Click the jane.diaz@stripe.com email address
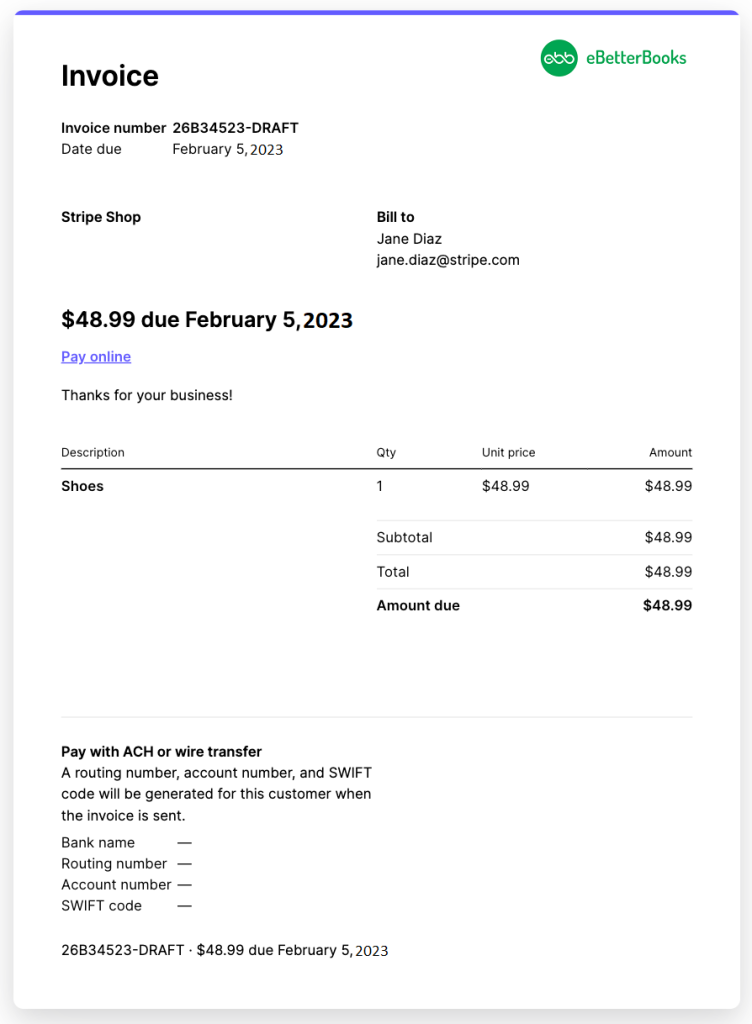 [x=448, y=260]
